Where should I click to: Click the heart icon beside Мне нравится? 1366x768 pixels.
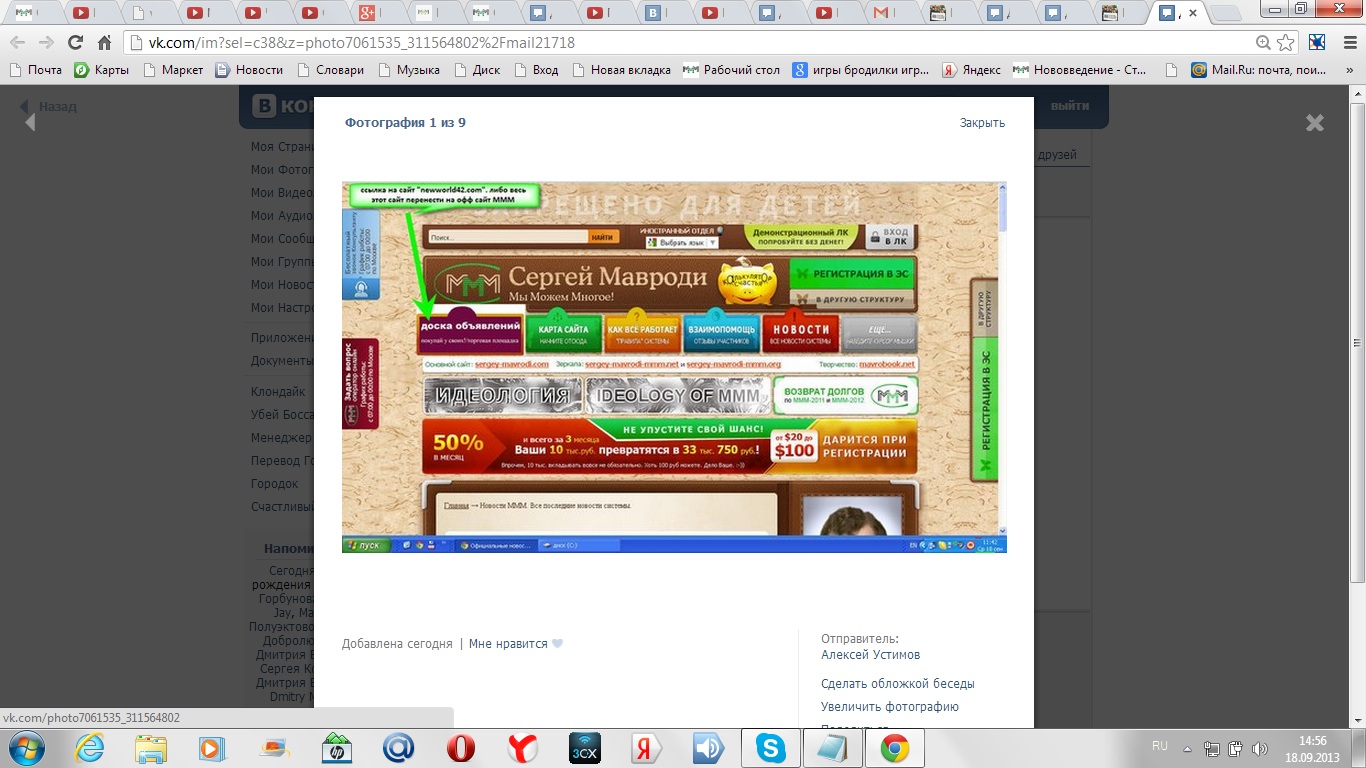(558, 644)
